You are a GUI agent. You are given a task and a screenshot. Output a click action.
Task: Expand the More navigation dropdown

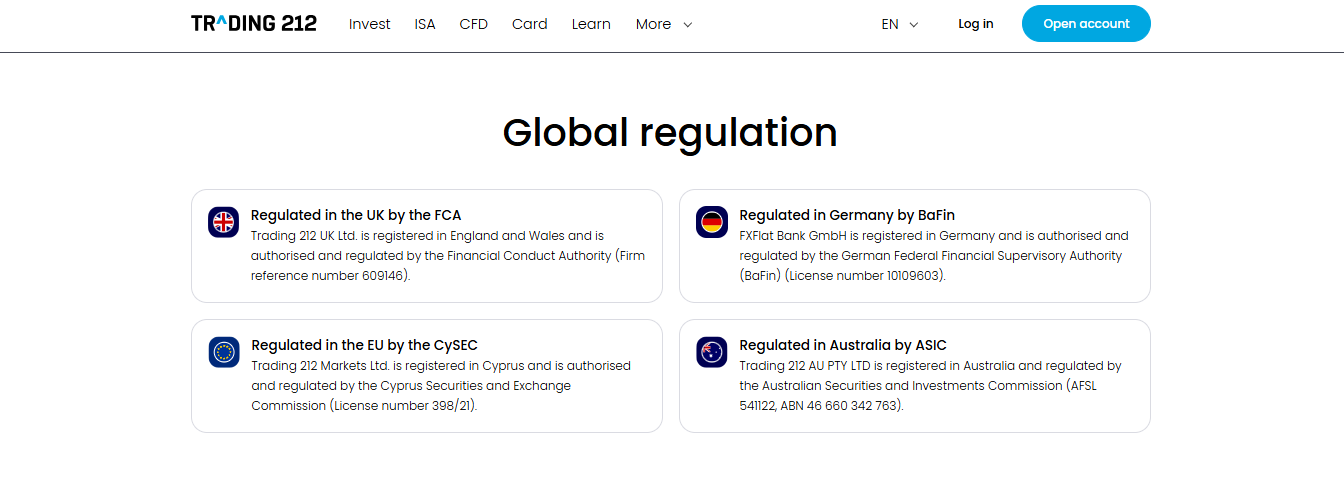[x=664, y=24]
